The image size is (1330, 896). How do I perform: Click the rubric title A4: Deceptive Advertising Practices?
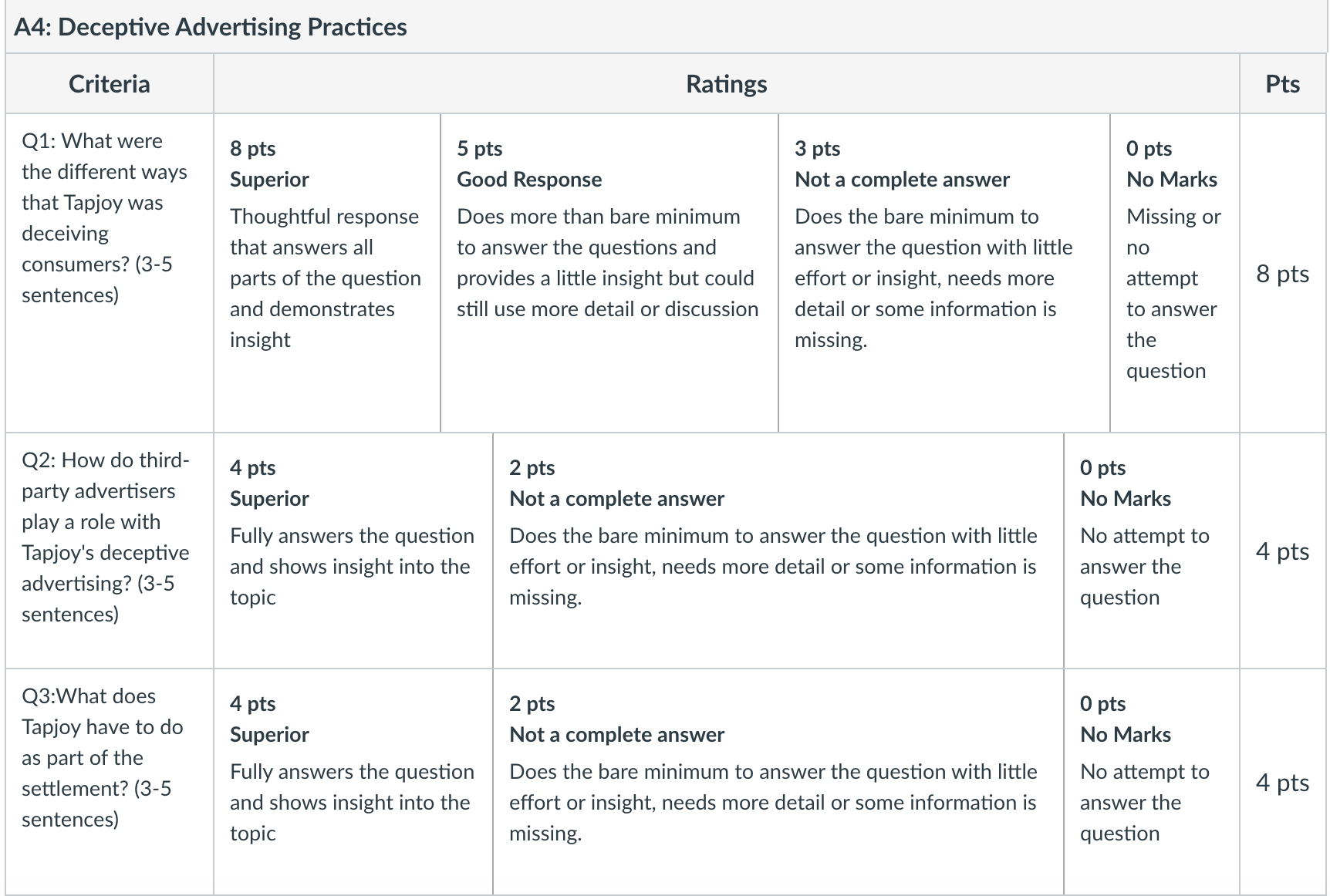pos(211,27)
